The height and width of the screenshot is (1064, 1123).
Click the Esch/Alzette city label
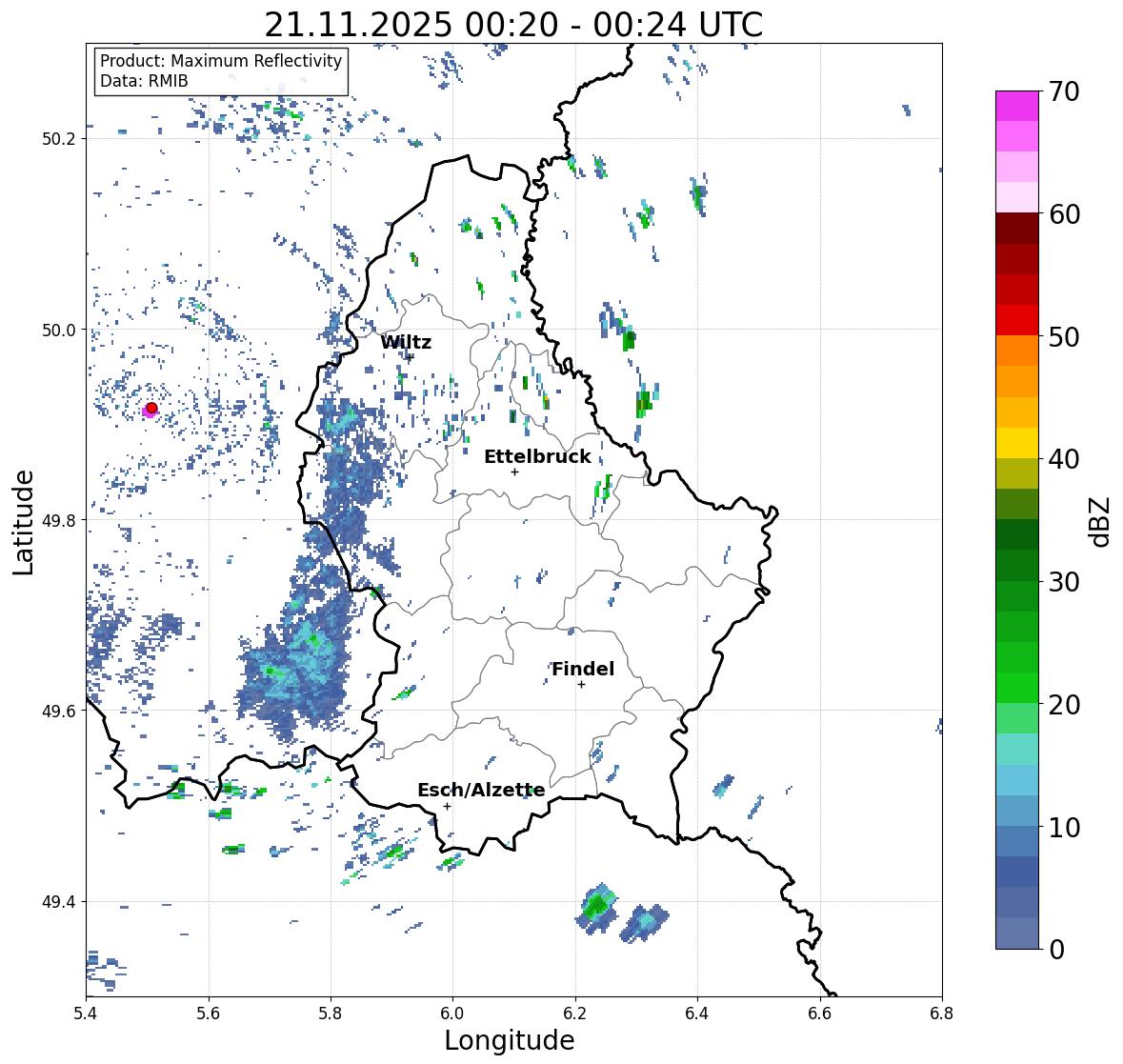point(481,790)
